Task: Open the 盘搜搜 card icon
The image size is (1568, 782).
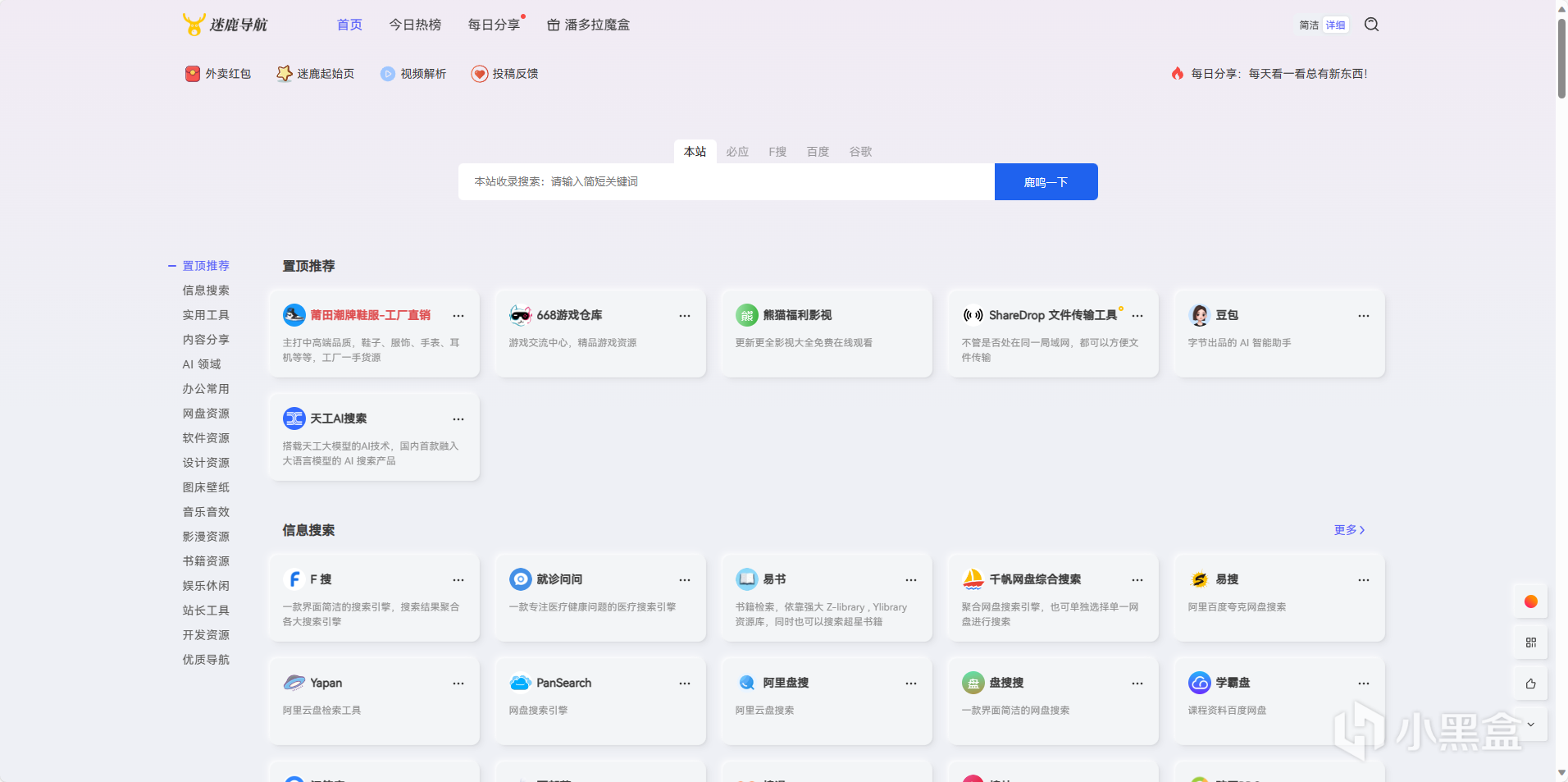Action: pyautogui.click(x=973, y=683)
